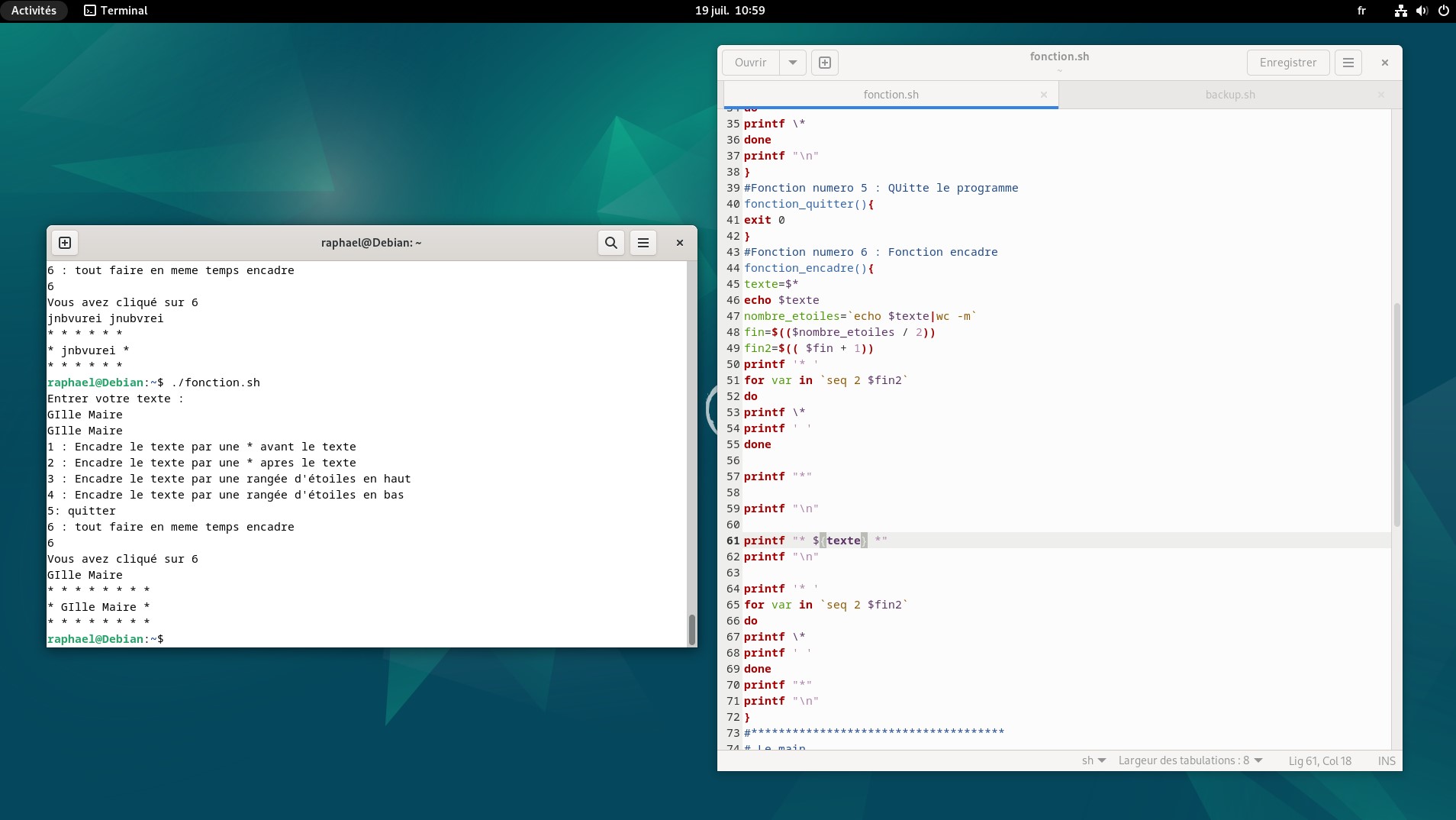Click the new terminal tab icon

coord(65,243)
